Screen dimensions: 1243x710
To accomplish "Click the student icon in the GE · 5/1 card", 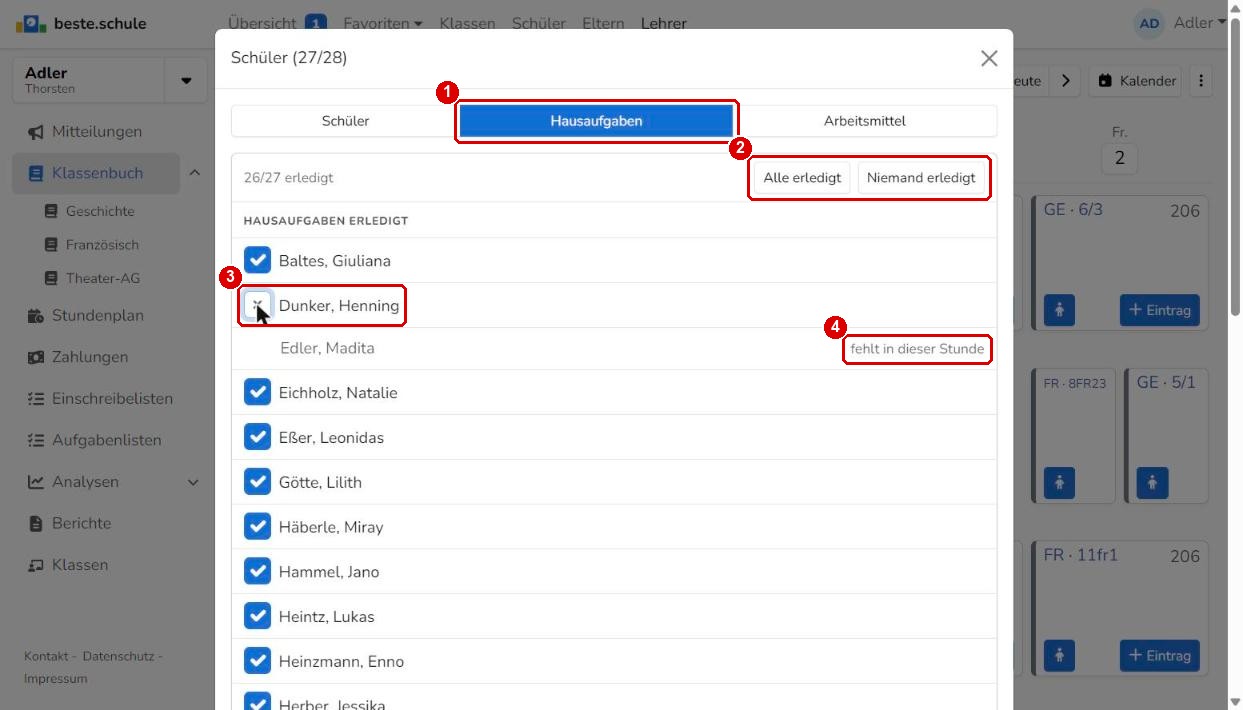I will pos(1152,483).
